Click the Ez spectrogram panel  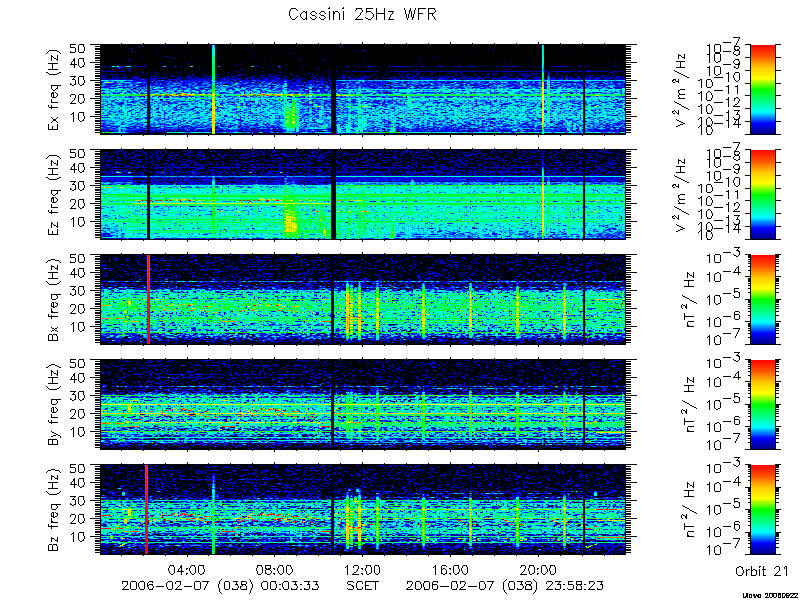363,194
